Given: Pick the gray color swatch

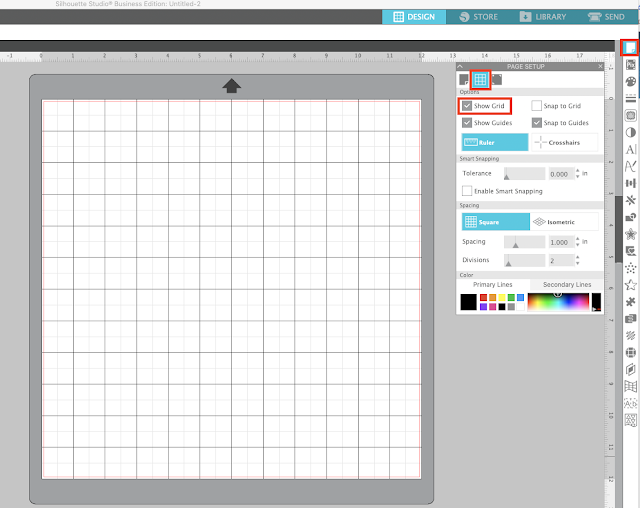Looking at the screenshot, I should 511,307.
